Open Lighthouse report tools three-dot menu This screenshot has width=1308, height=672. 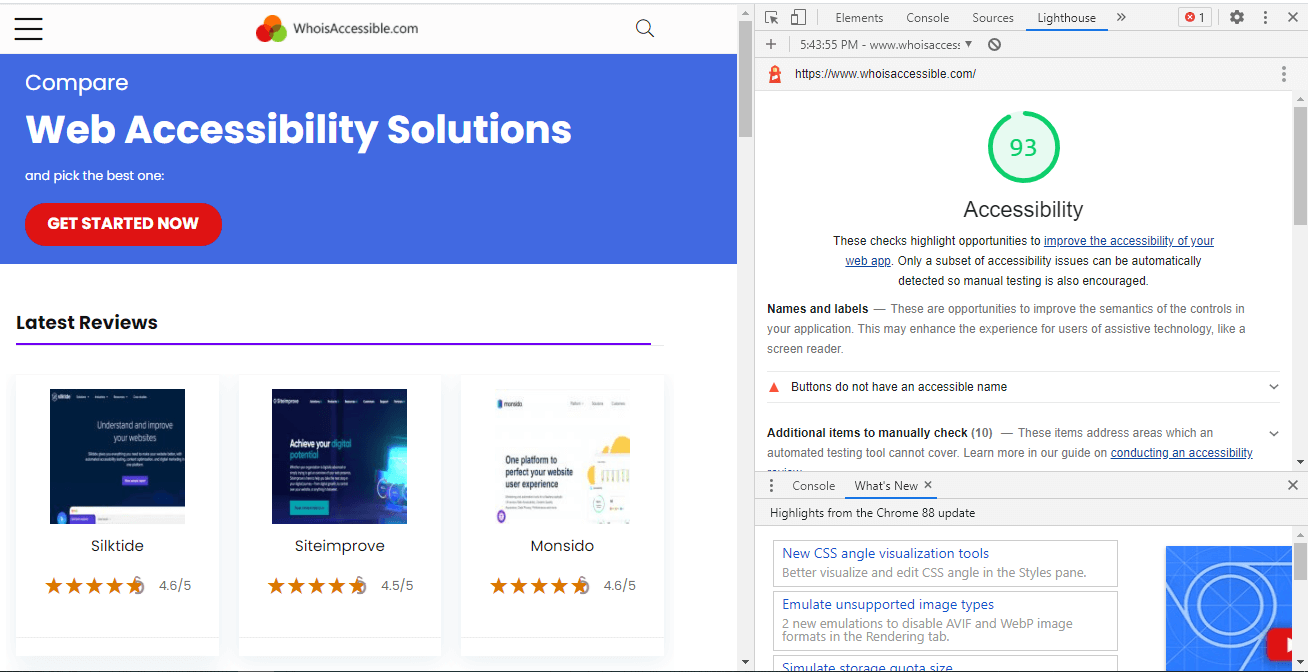pos(1284,74)
